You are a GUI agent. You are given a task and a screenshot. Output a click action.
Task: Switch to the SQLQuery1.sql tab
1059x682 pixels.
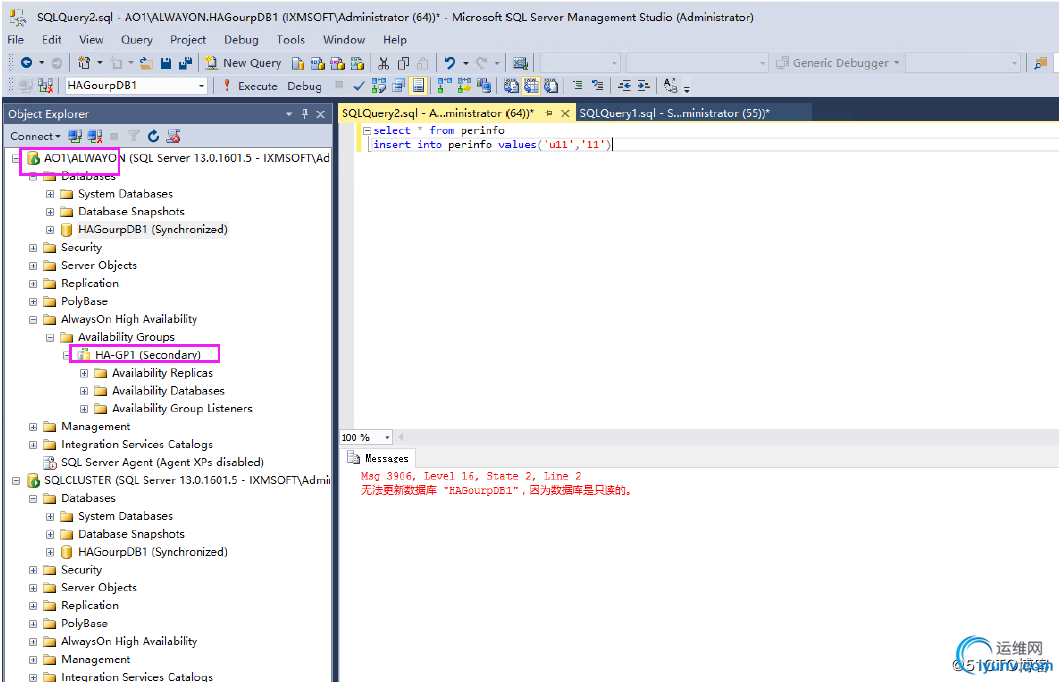point(674,113)
